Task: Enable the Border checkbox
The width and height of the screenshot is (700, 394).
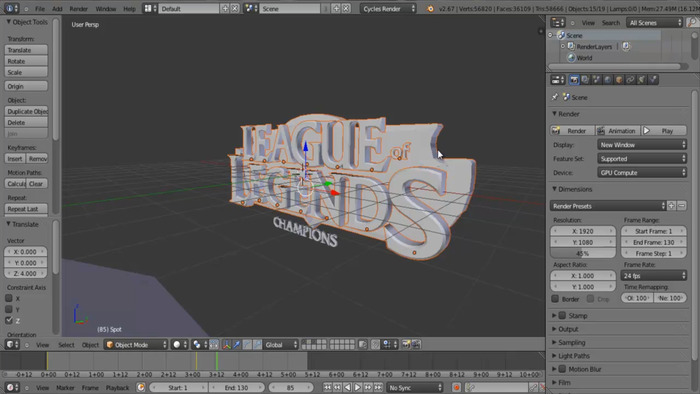Action: [x=555, y=299]
